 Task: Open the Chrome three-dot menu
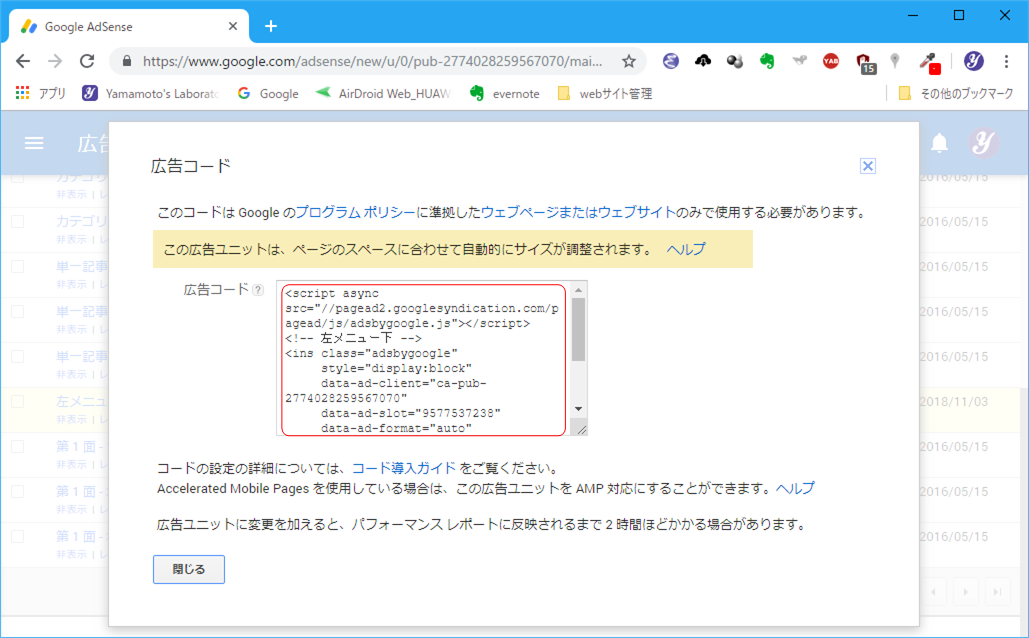coord(1006,61)
